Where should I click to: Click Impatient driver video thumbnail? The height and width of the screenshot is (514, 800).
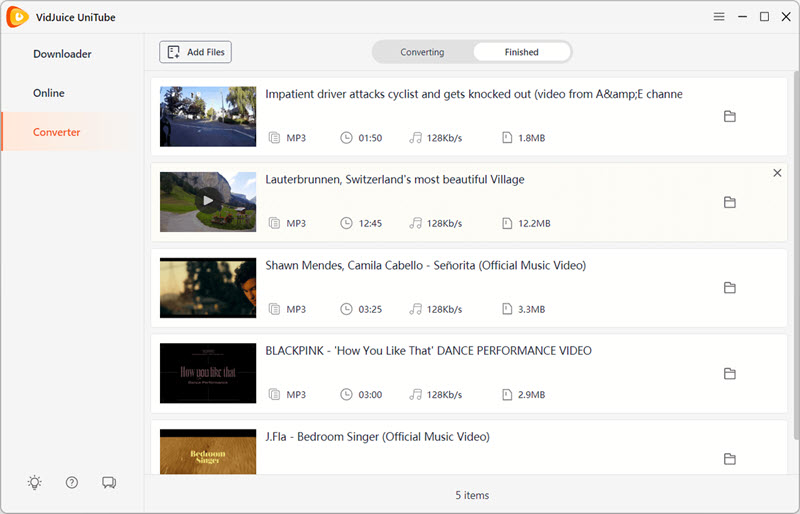[x=208, y=116]
